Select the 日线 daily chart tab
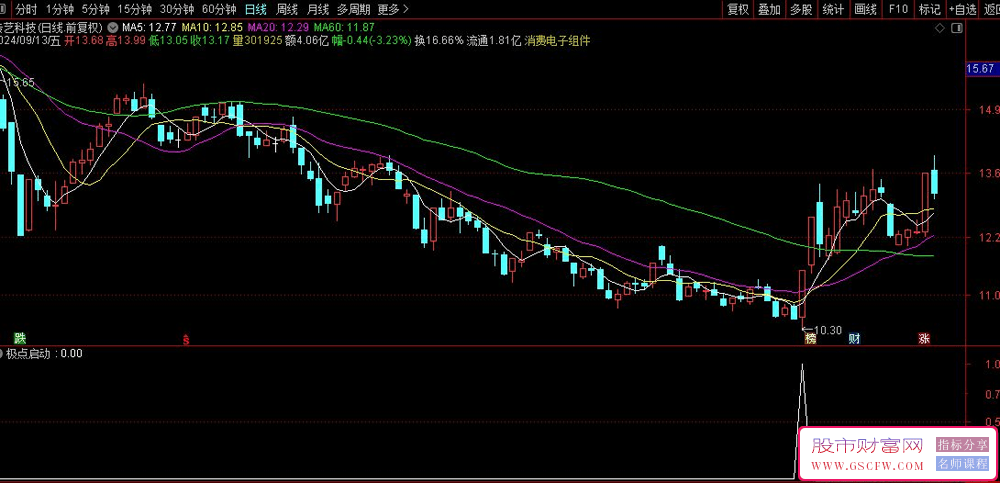This screenshot has height=483, width=1000. tap(256, 9)
